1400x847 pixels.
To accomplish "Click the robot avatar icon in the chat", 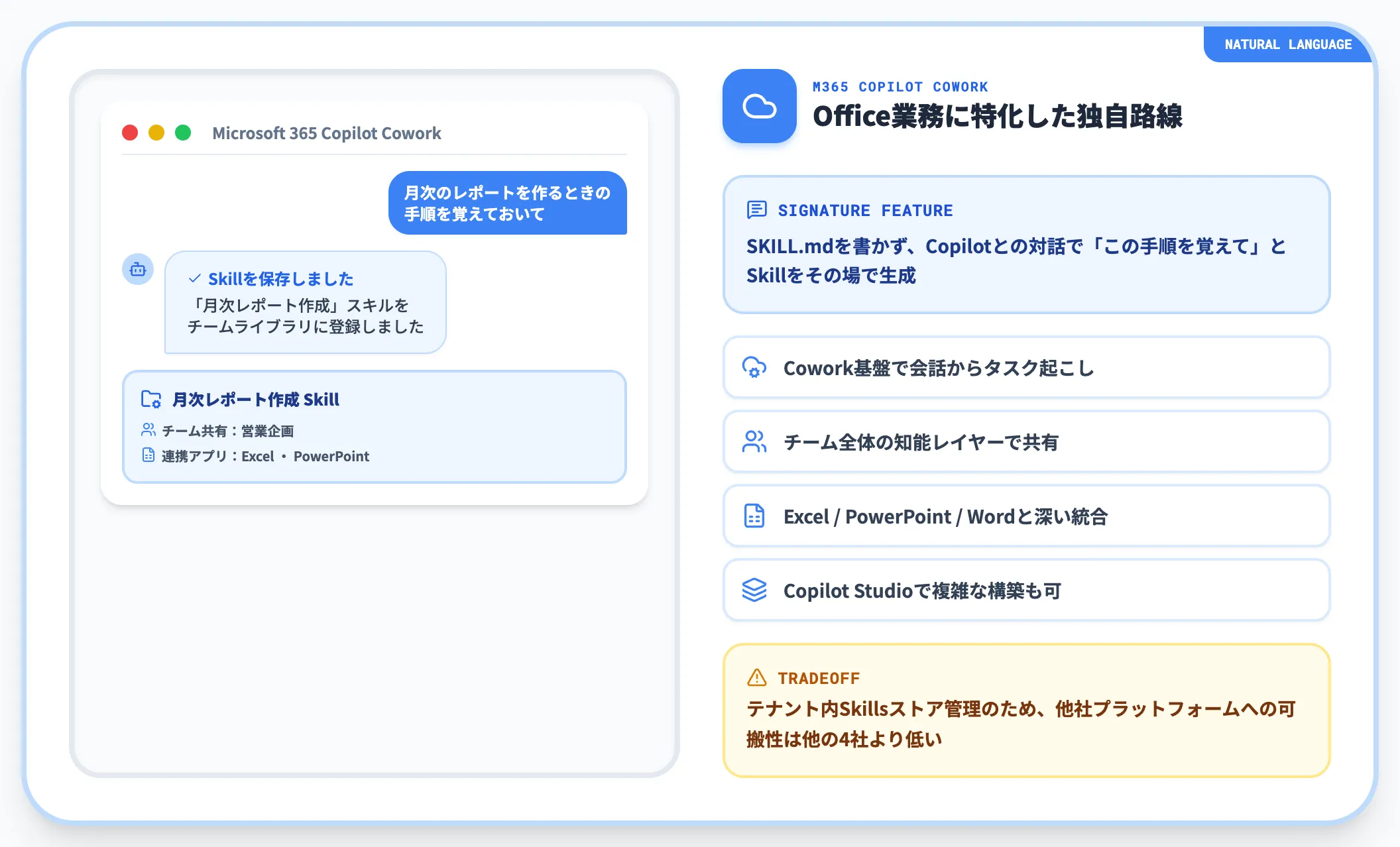I will pyautogui.click(x=138, y=269).
